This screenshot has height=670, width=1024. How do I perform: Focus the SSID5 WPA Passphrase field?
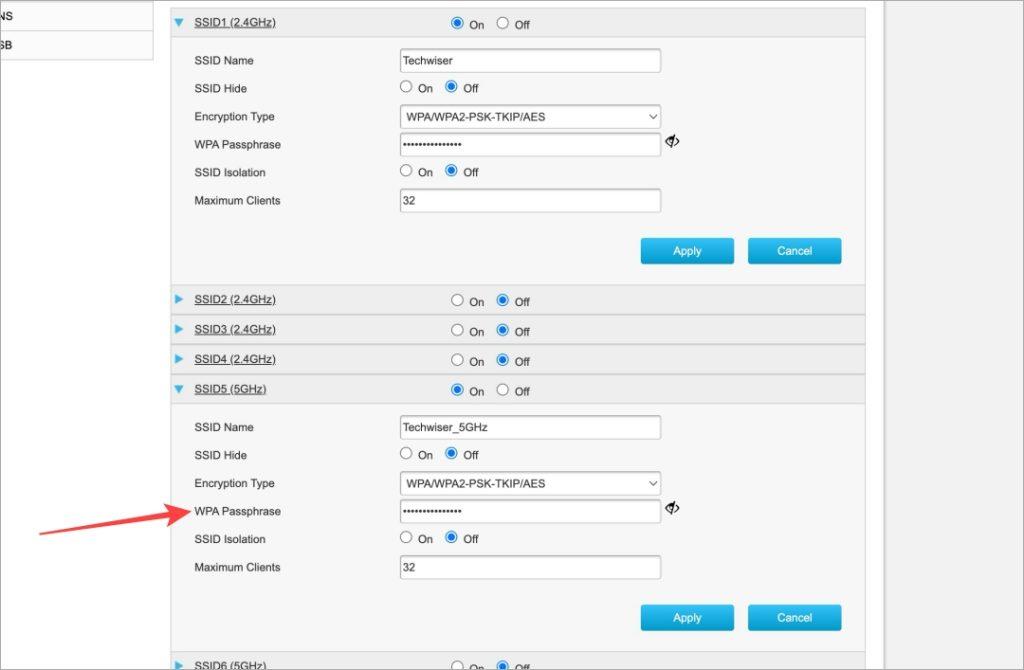point(530,511)
